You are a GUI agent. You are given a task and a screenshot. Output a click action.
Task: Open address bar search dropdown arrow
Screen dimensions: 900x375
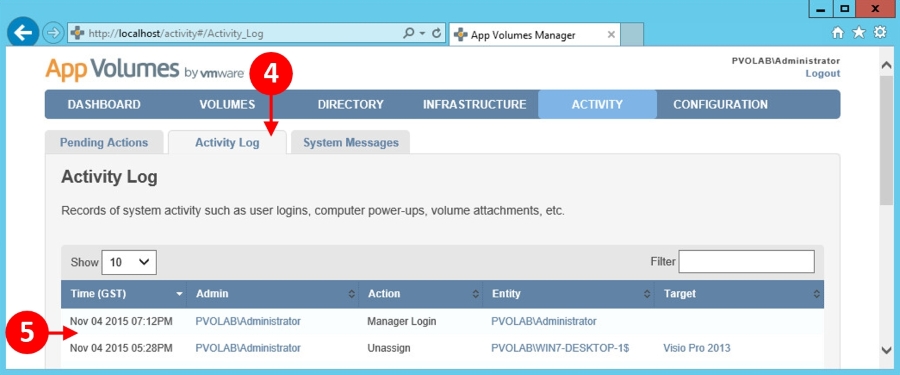coord(422,34)
